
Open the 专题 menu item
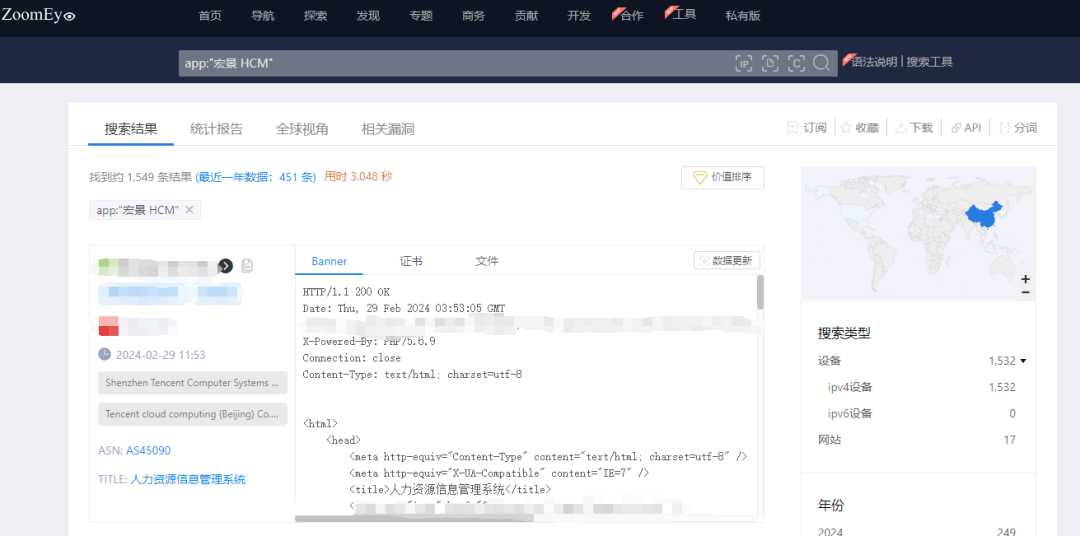(x=421, y=16)
